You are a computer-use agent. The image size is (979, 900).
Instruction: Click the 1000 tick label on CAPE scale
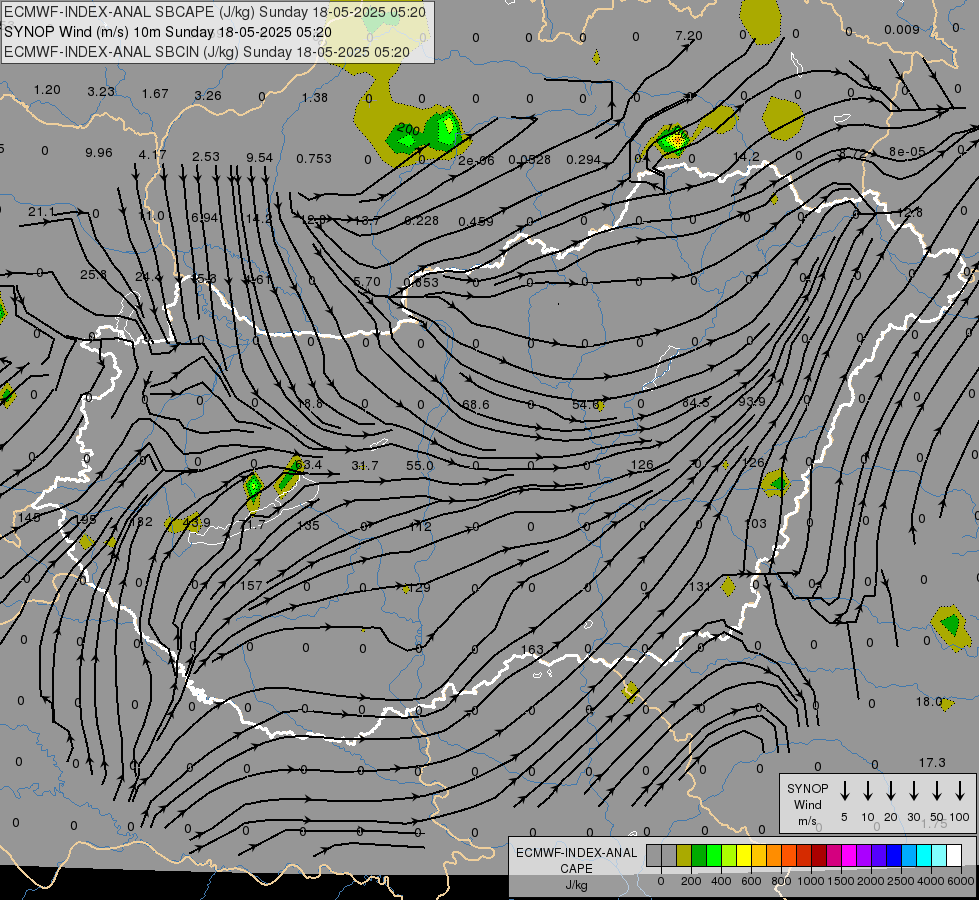(810, 881)
